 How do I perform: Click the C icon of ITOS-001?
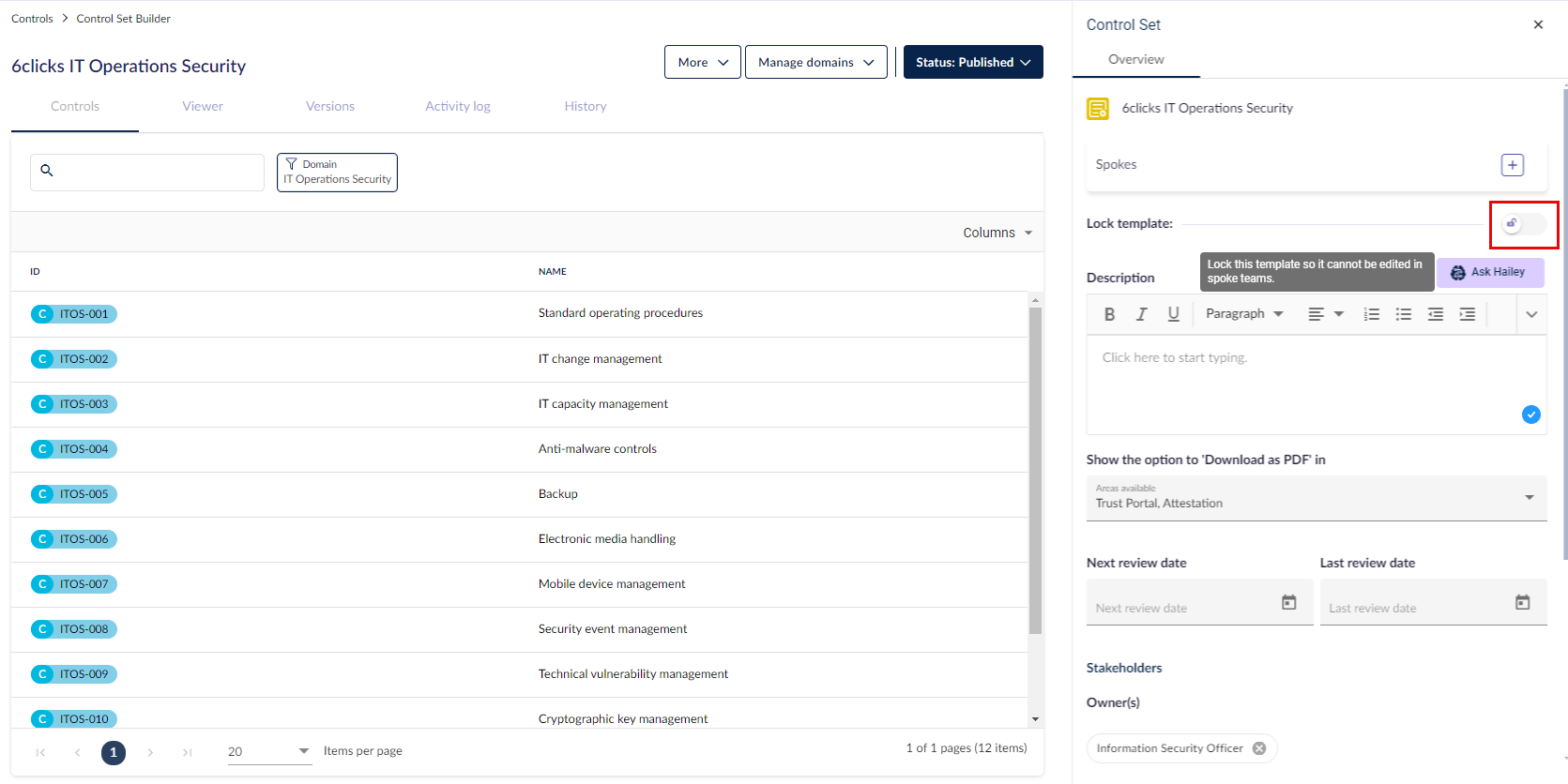point(42,314)
